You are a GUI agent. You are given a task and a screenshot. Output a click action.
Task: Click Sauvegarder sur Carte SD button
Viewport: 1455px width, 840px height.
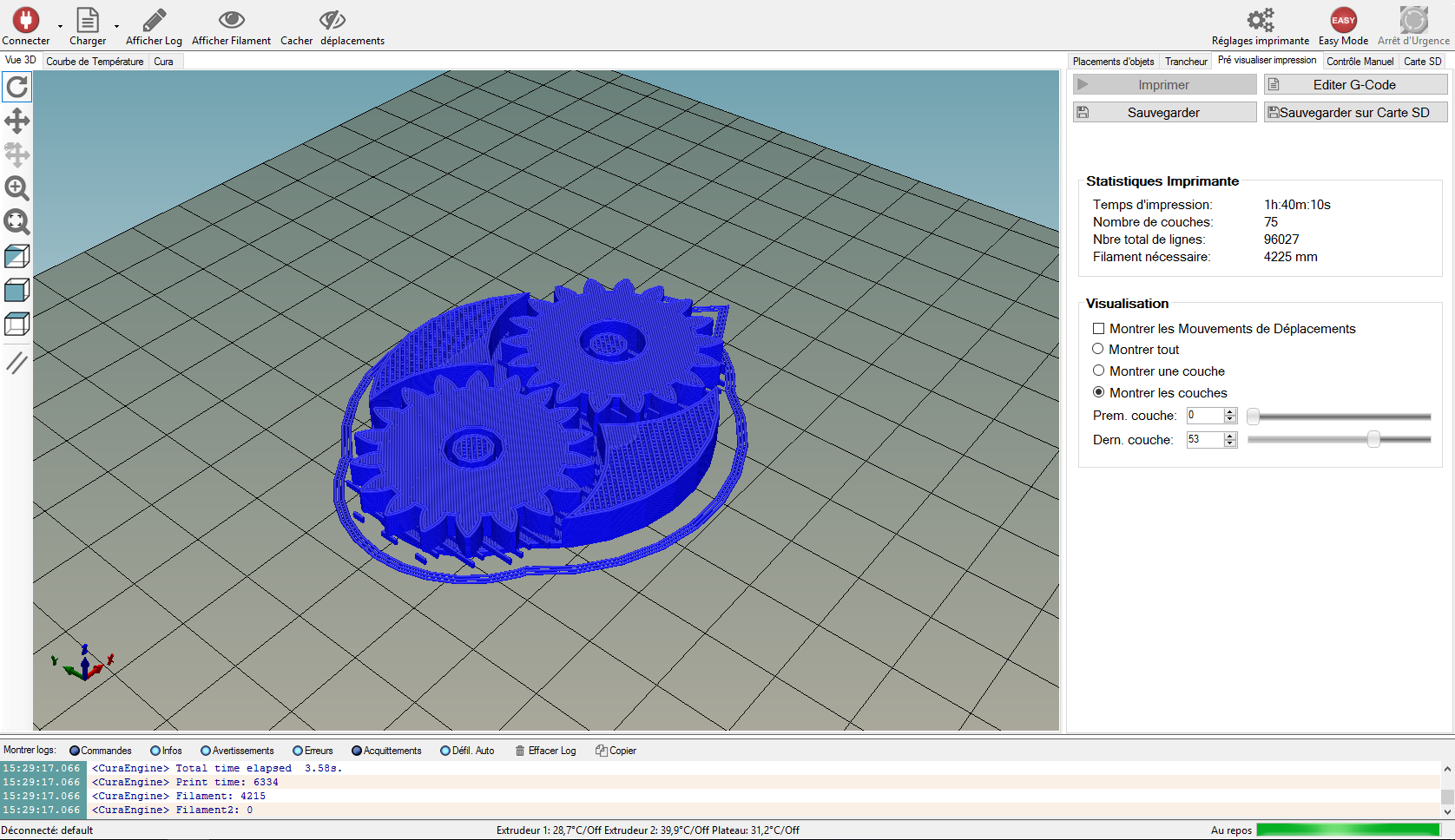[x=1355, y=112]
